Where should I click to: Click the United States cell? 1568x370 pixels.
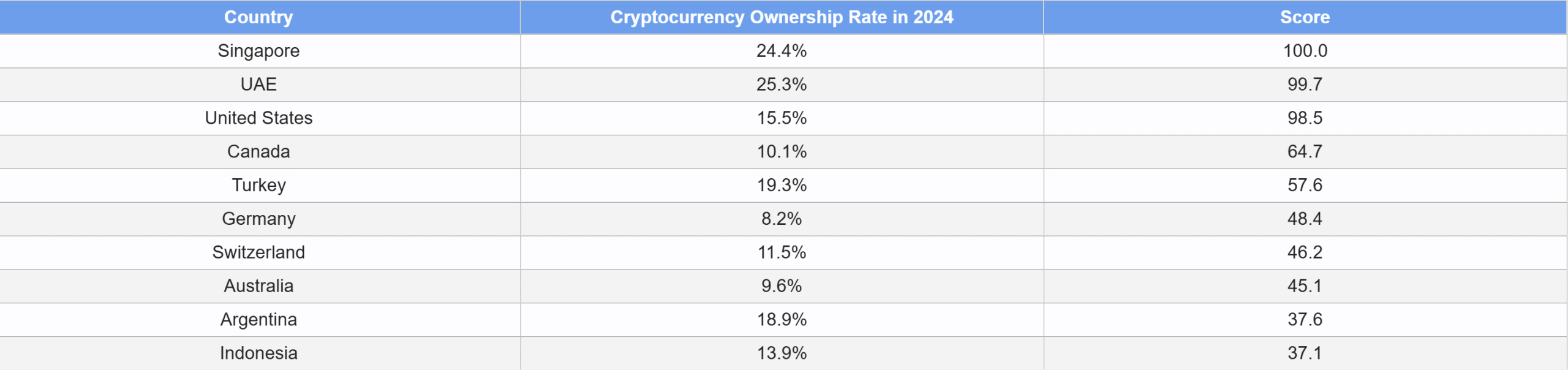(258, 118)
